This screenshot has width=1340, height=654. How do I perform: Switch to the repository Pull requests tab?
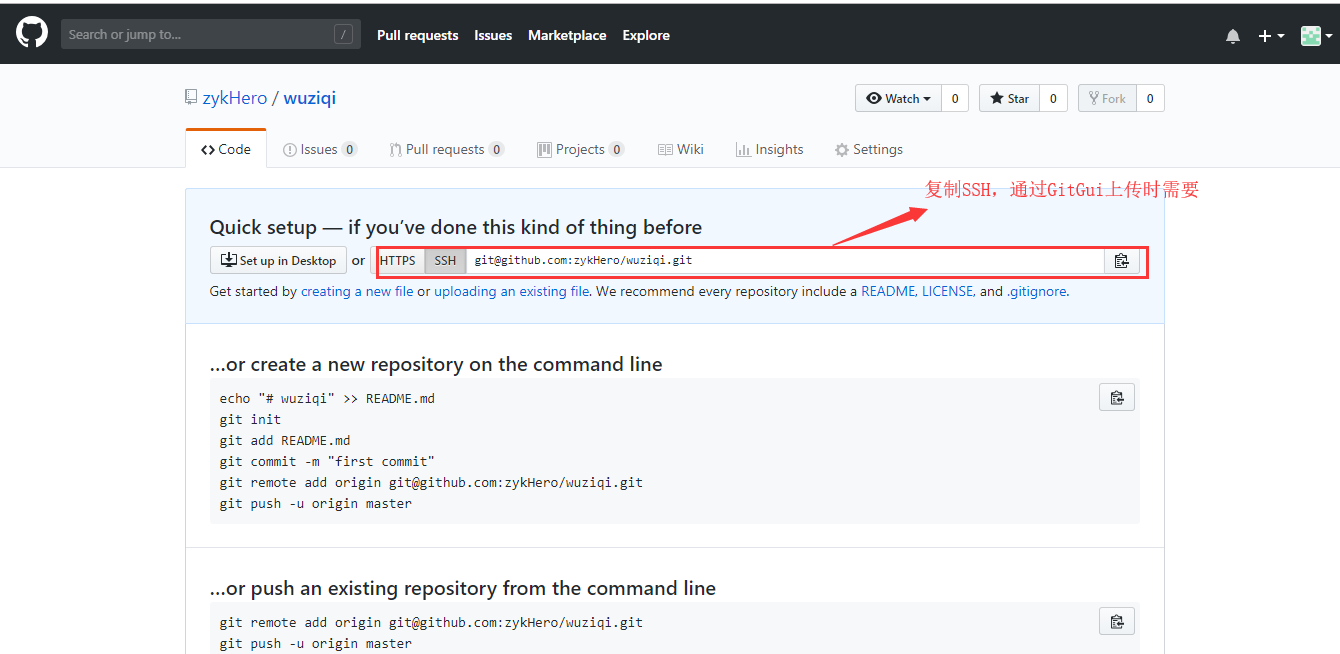[x=447, y=149]
